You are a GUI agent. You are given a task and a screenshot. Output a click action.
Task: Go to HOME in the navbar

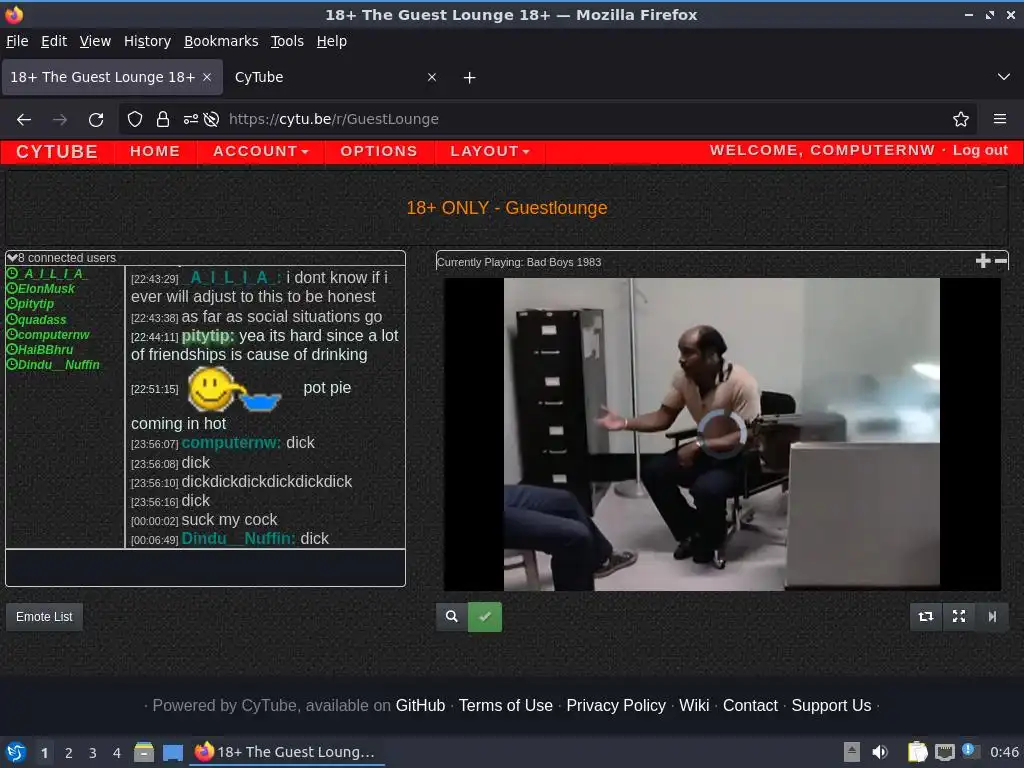click(x=155, y=152)
